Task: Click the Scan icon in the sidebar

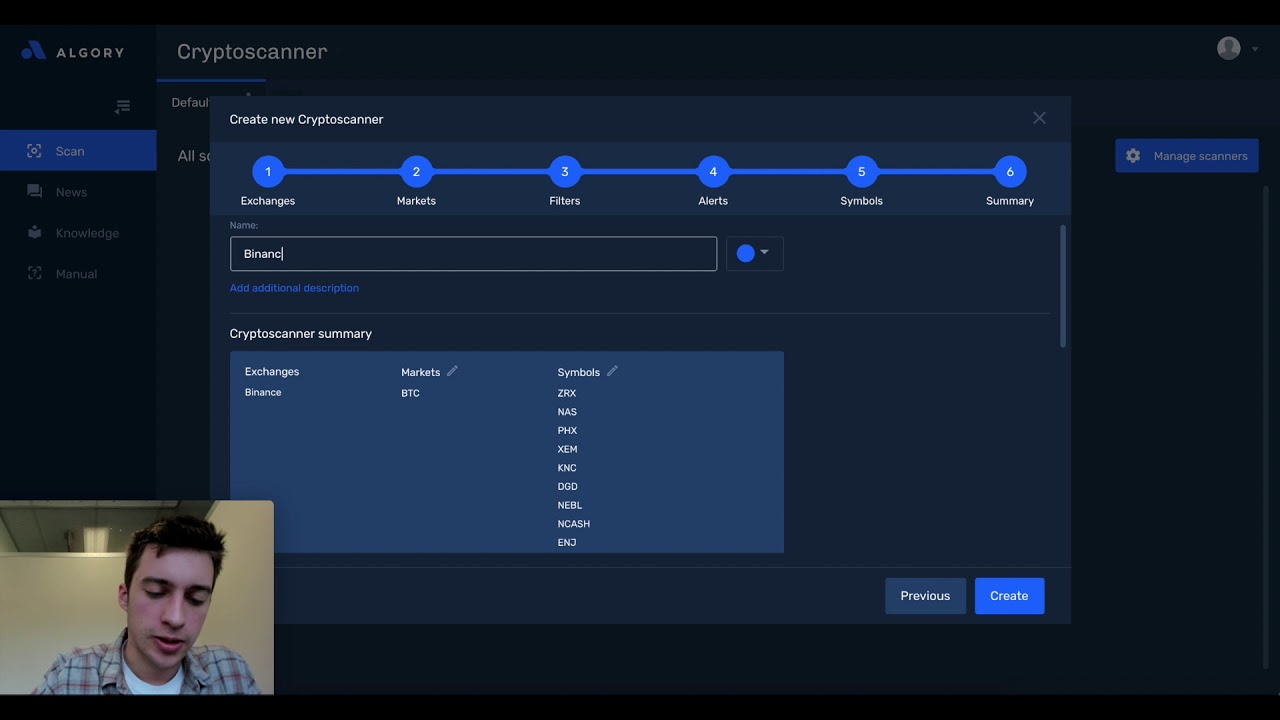Action: pos(34,151)
